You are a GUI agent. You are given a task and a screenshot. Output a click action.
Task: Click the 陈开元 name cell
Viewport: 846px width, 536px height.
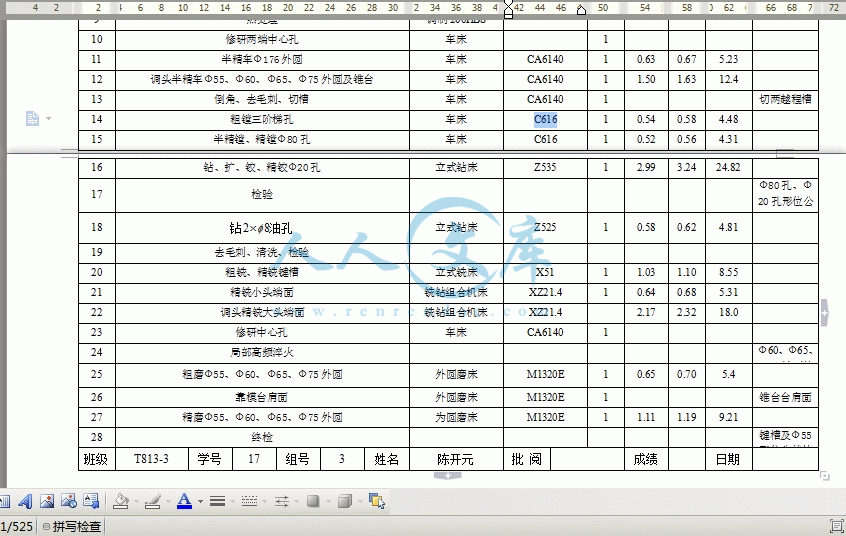[455, 459]
